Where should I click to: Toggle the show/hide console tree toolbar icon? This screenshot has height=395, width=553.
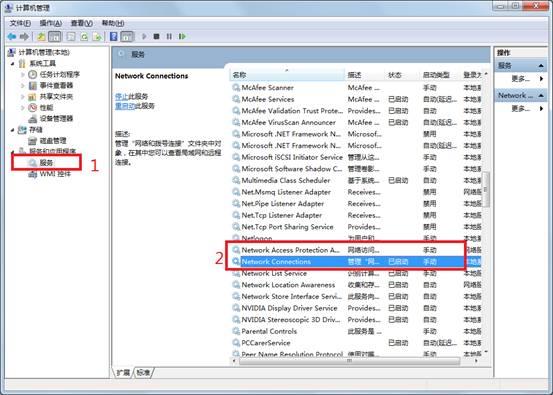coord(54,36)
